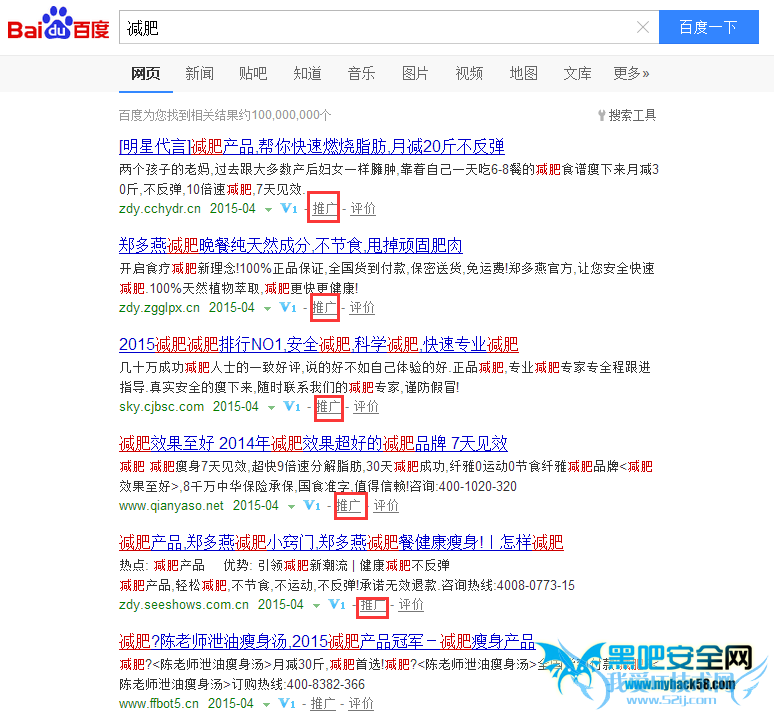Click the V1 badge beside www.qianyaso.net
Screen dimensions: 774x715
[312, 505]
